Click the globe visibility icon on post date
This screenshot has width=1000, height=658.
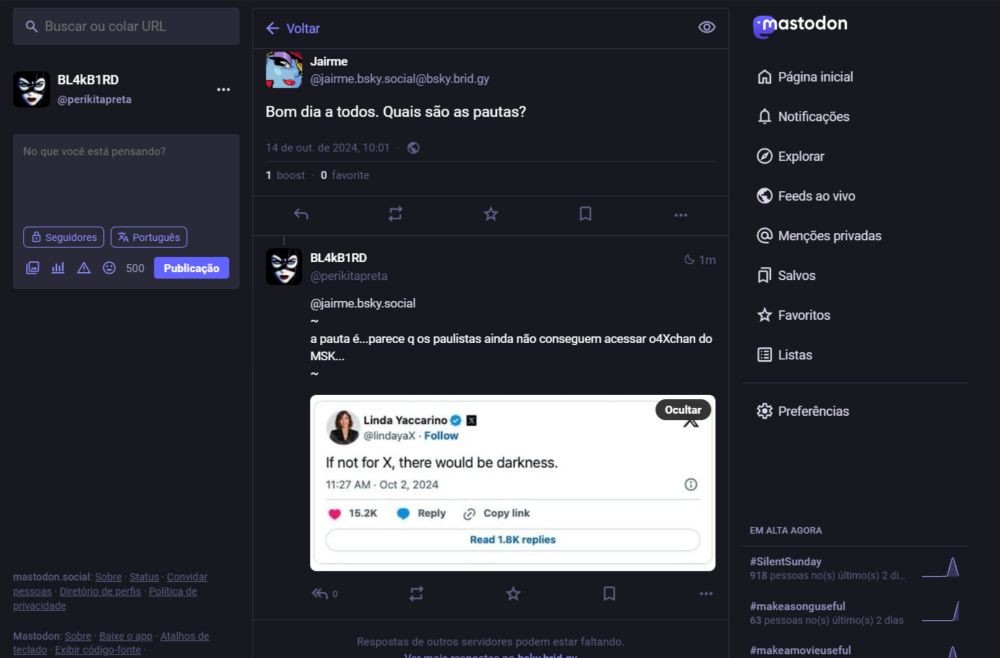pos(413,148)
